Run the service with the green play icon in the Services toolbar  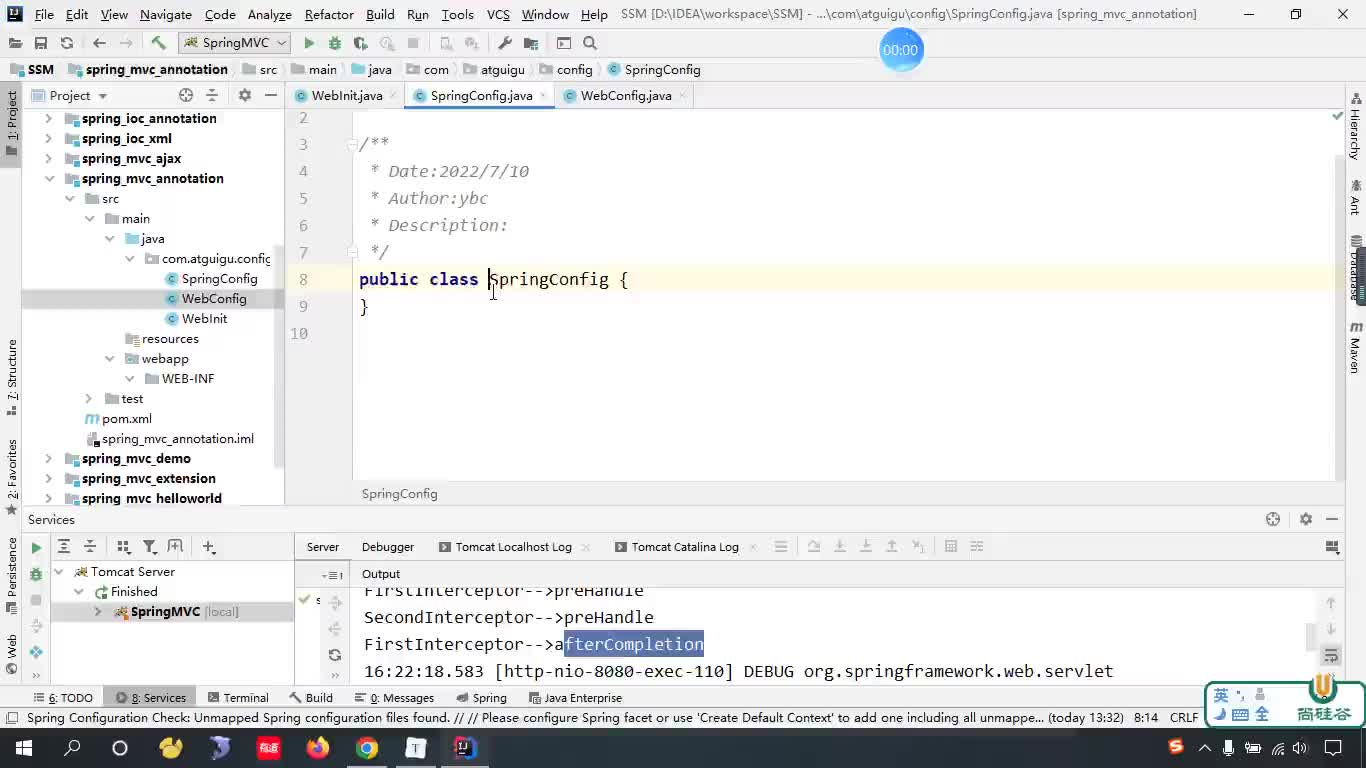coord(36,548)
